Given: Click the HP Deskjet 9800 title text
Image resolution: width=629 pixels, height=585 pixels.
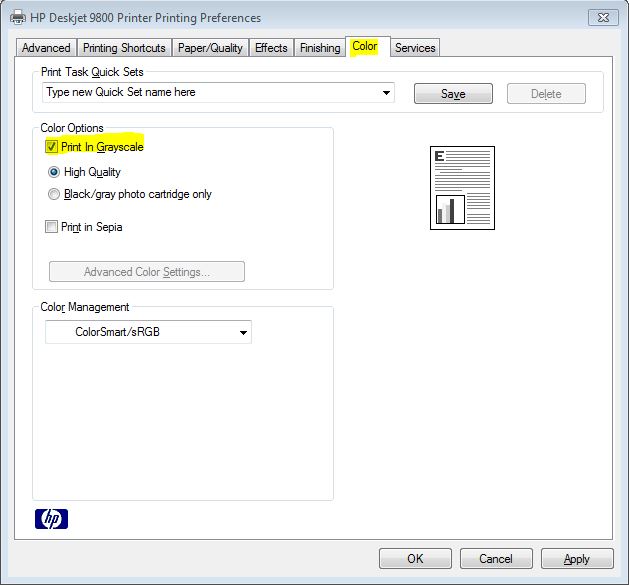Looking at the screenshot, I should [x=146, y=18].
